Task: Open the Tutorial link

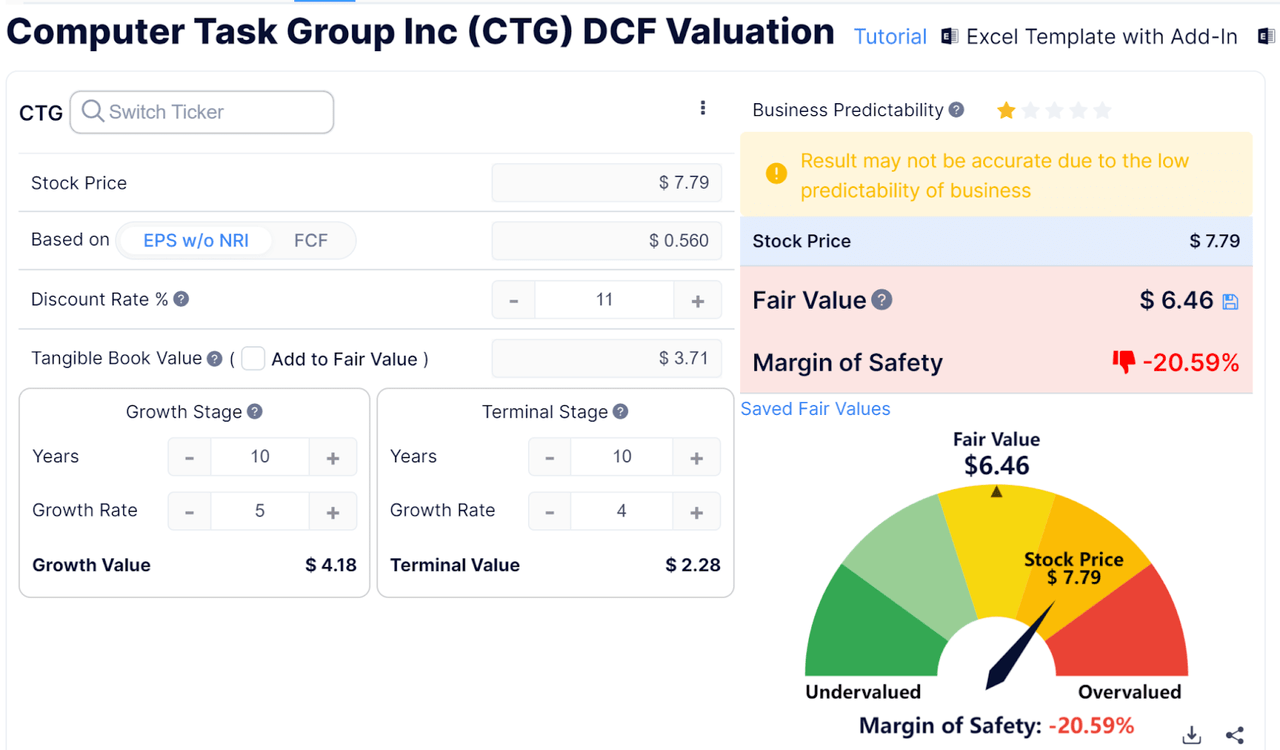Action: click(890, 37)
